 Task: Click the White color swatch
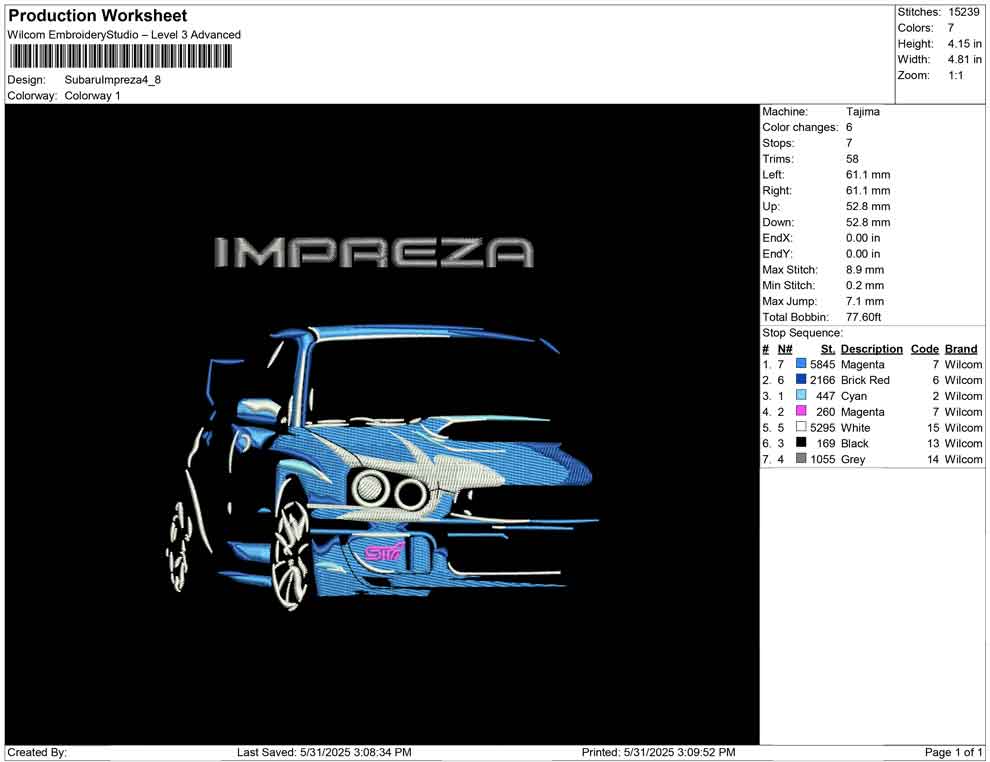[x=801, y=427]
